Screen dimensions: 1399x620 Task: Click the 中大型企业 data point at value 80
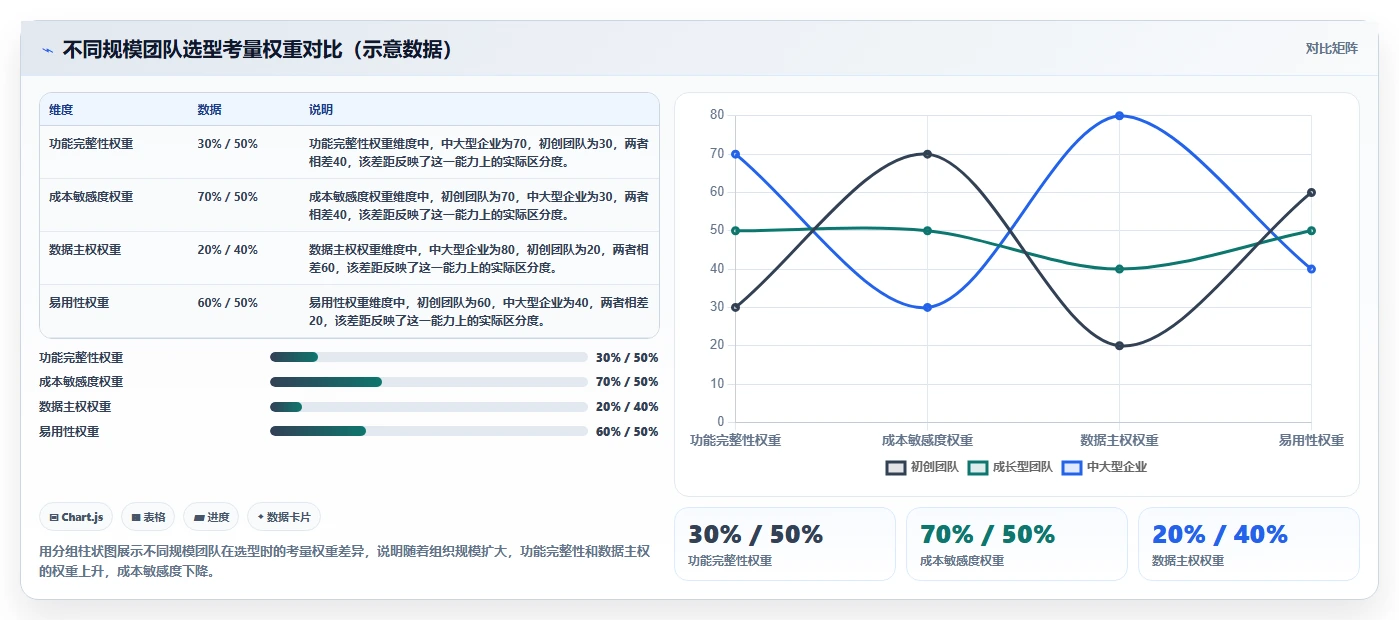point(1119,115)
